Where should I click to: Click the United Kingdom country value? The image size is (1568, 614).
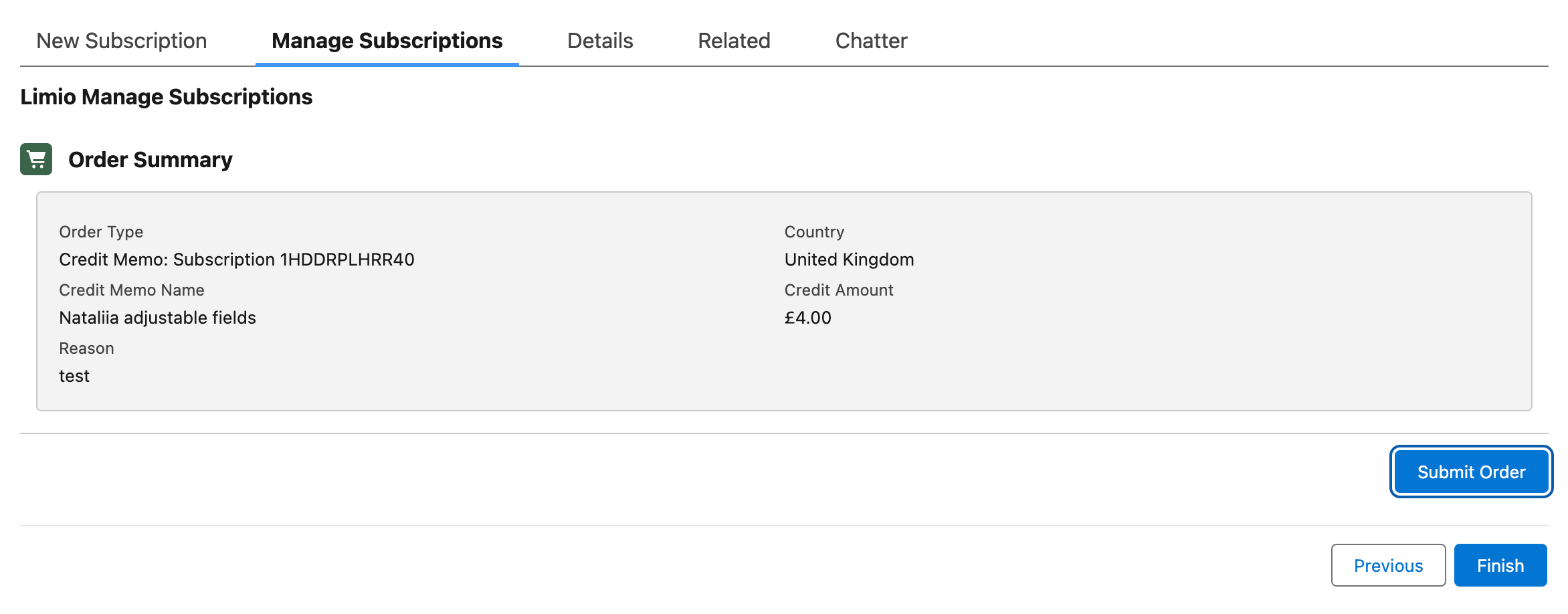click(849, 260)
